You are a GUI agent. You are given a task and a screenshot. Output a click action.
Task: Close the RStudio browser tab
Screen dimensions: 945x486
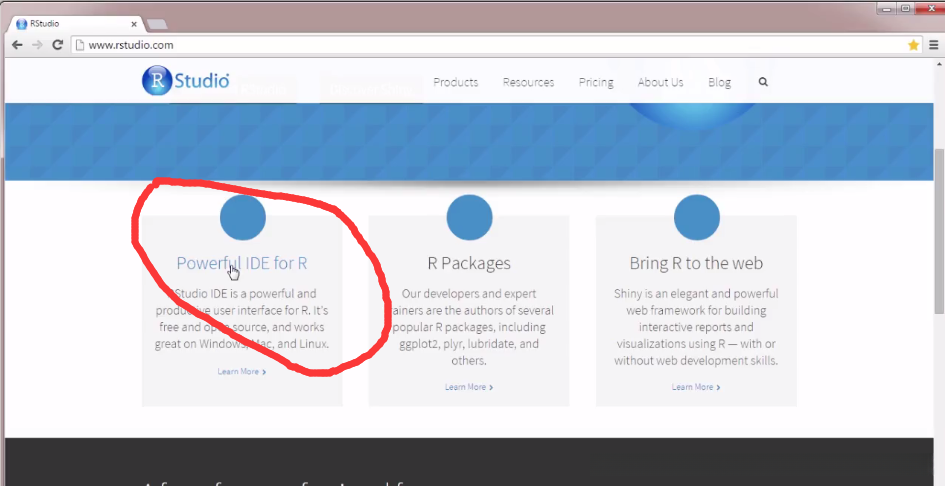click(x=134, y=24)
